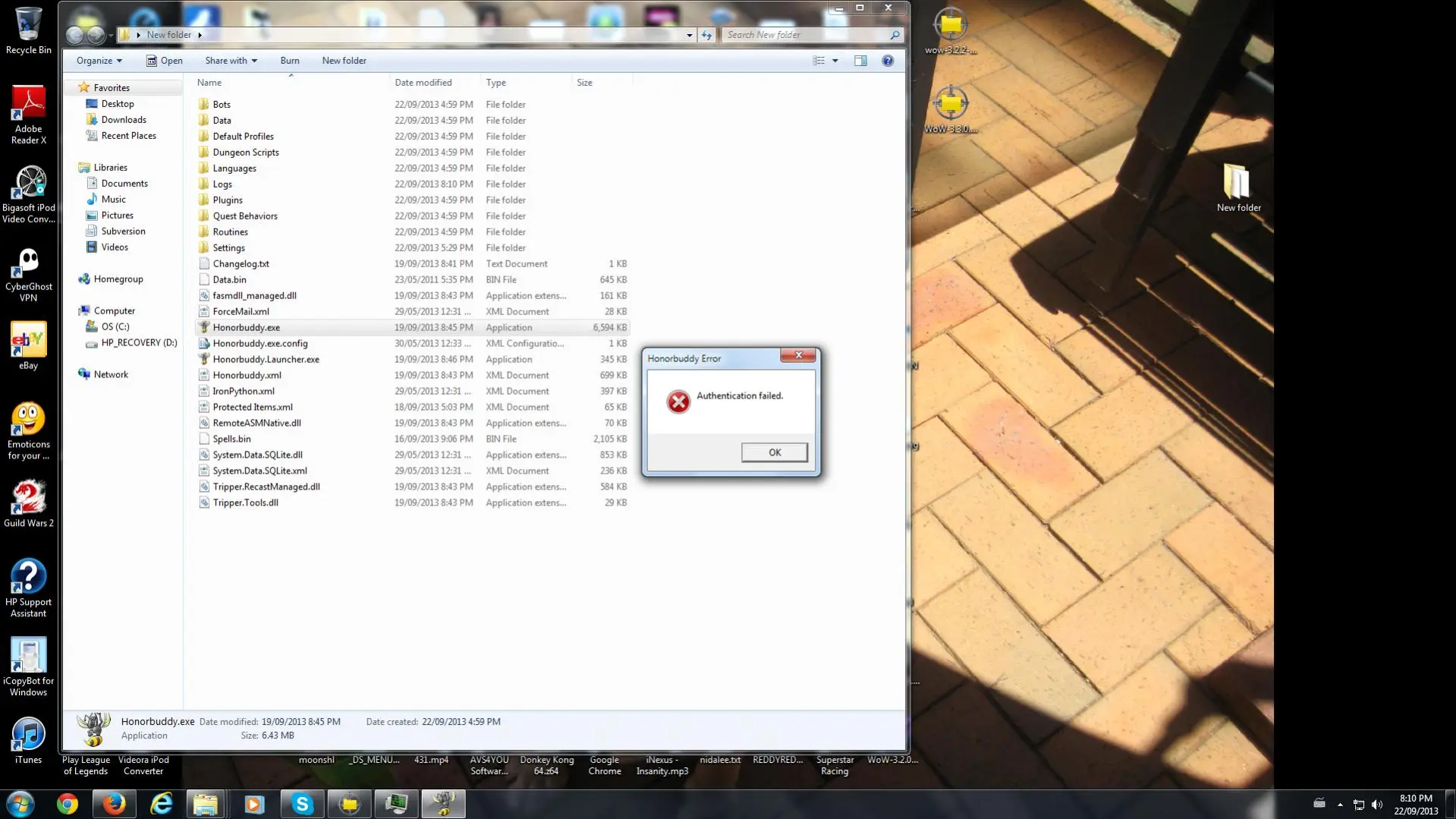The image size is (1456, 819).
Task: Select the Quest Behaviors folder
Action: pos(245,216)
